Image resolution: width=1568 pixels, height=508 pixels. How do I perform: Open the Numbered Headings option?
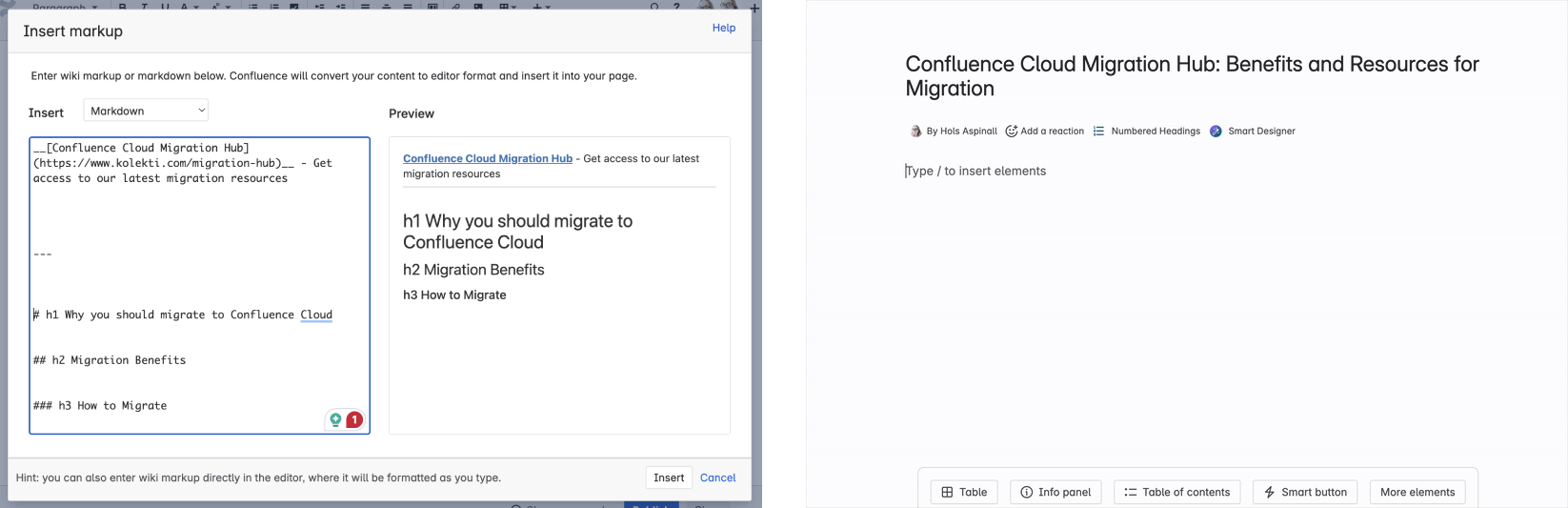point(1156,132)
